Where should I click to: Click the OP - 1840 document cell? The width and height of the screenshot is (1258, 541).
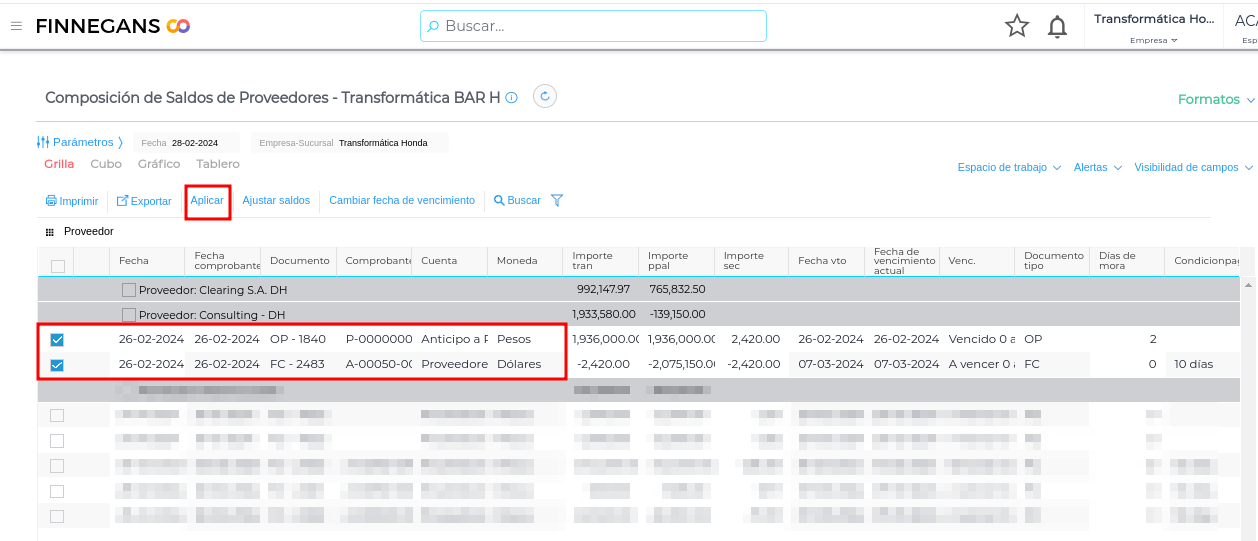pyautogui.click(x=298, y=339)
